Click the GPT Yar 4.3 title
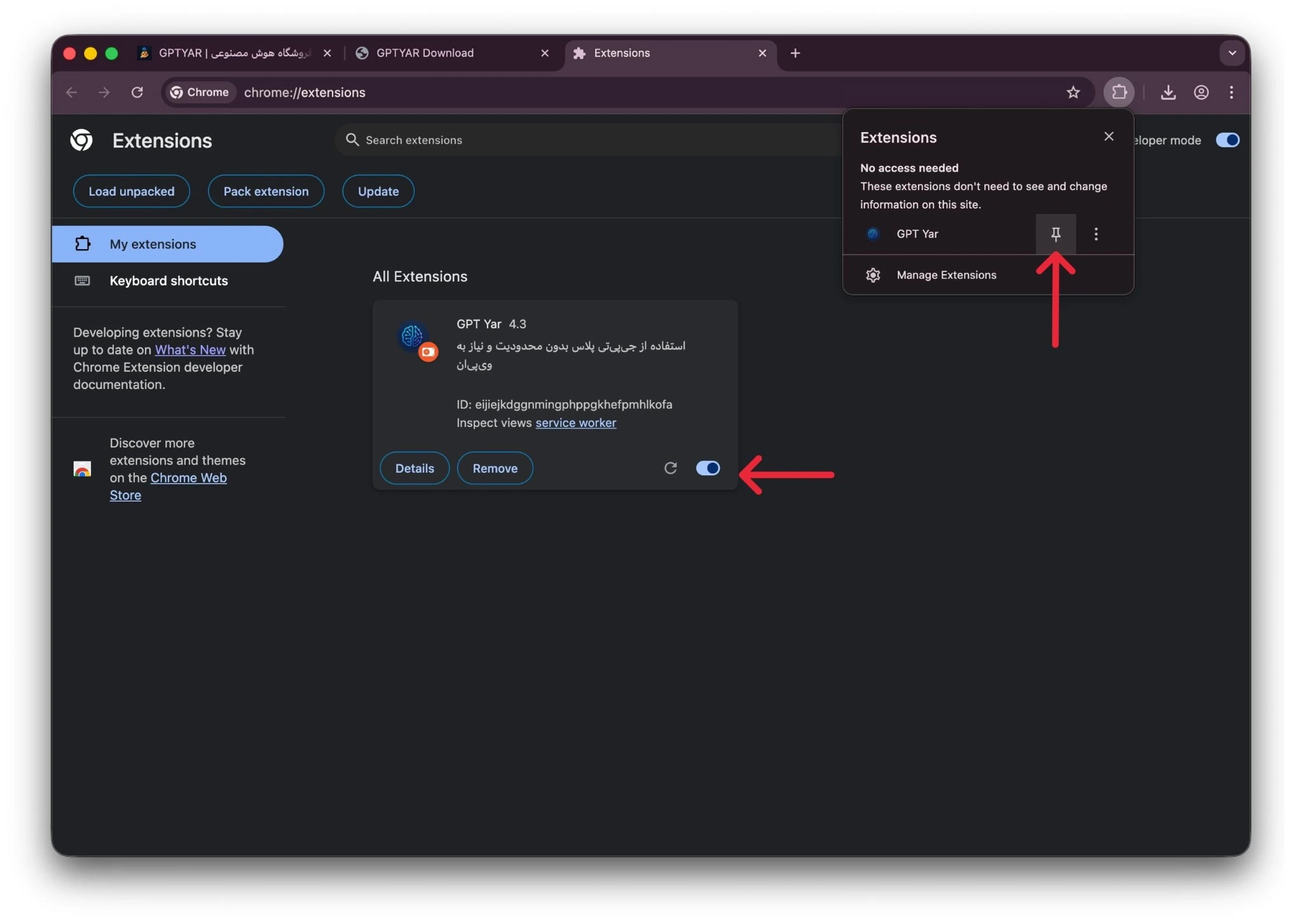This screenshot has height=924, width=1302. pyautogui.click(x=491, y=324)
